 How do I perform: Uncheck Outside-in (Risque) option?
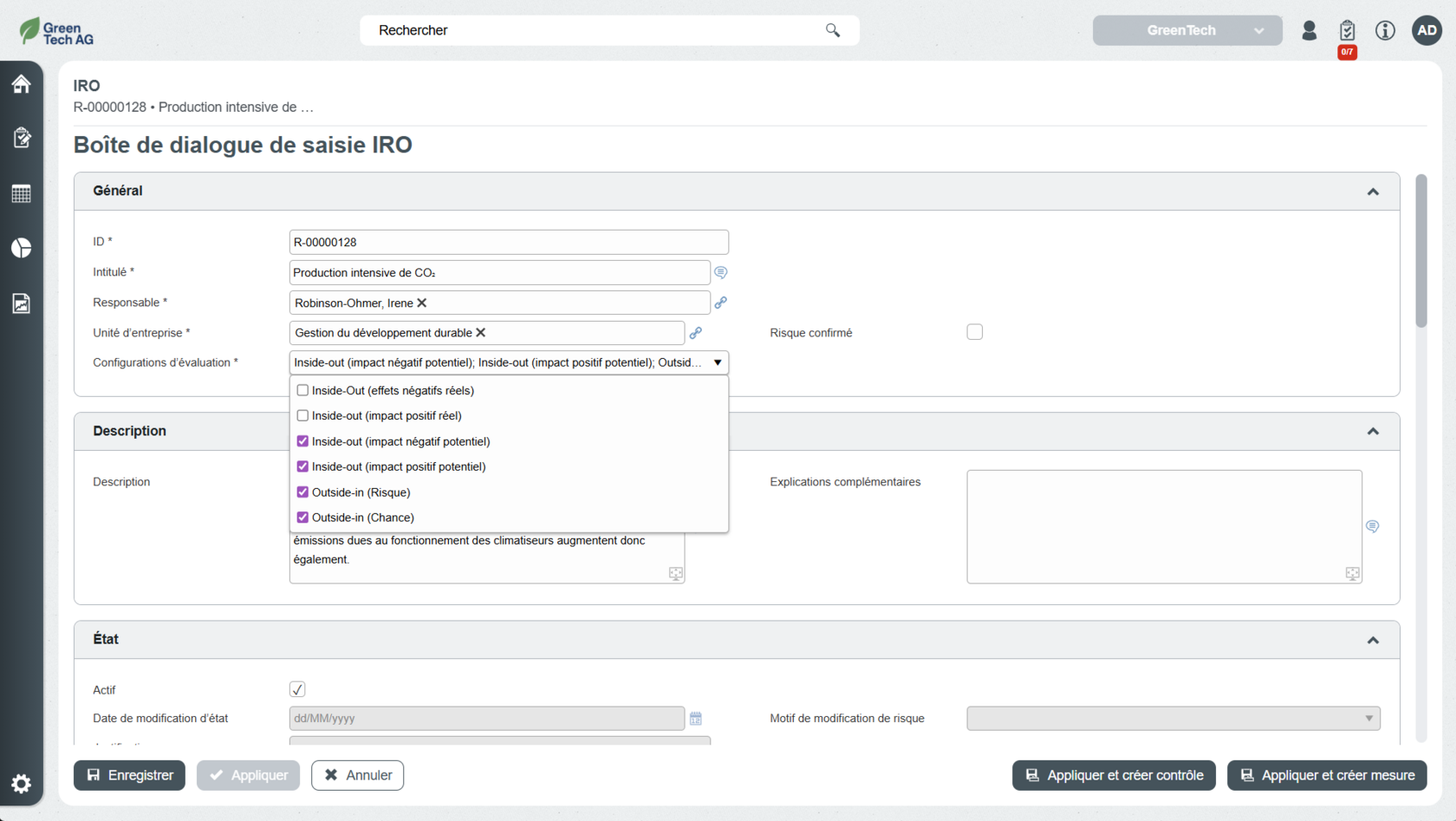tap(302, 492)
